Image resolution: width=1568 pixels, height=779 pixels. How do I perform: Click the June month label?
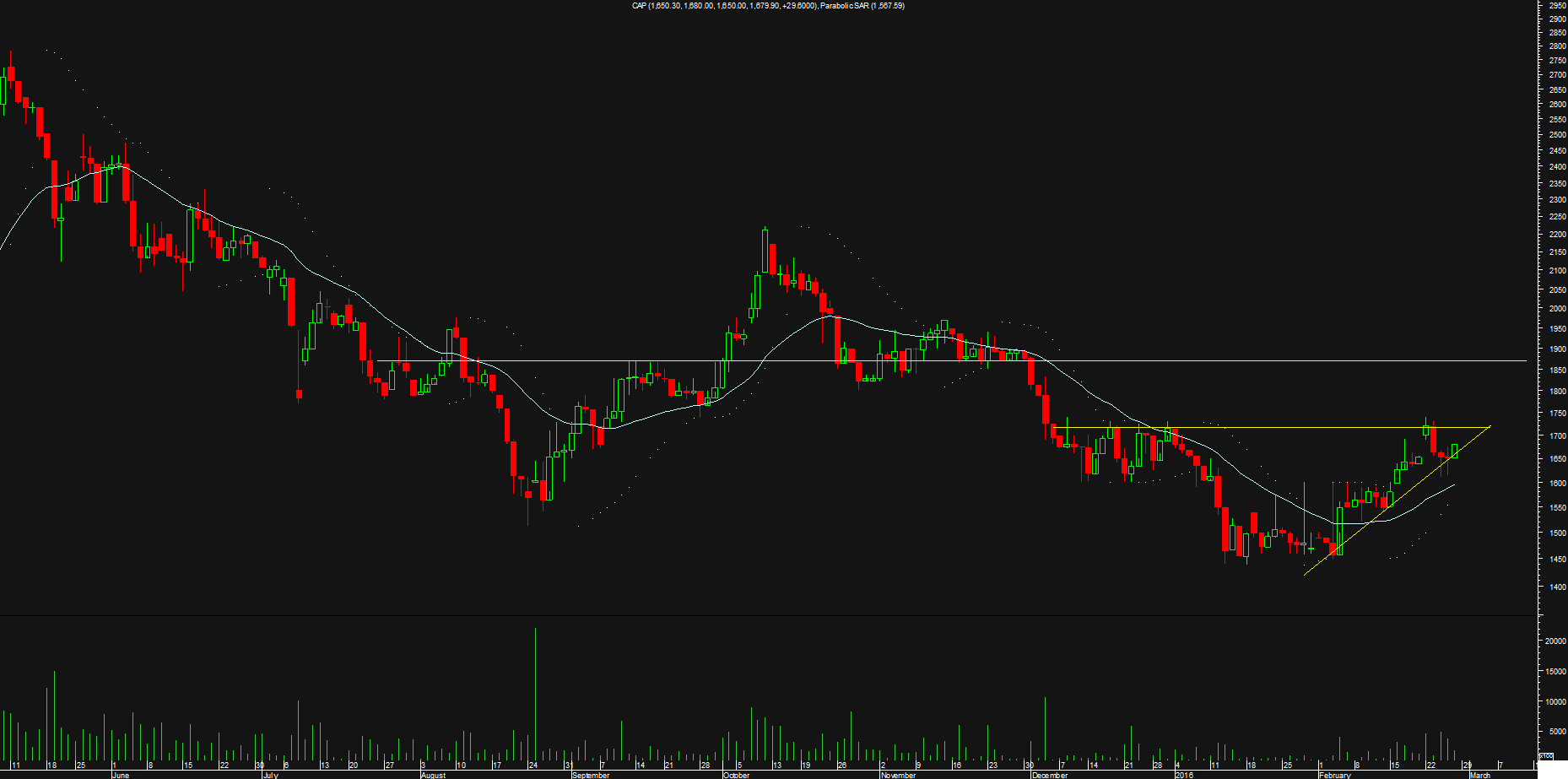(x=121, y=775)
